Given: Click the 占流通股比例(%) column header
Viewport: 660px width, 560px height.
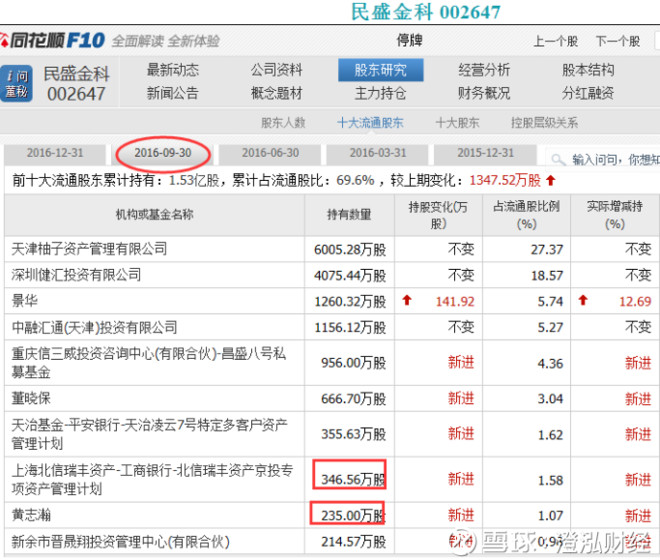Looking at the screenshot, I should pyautogui.click(x=527, y=215).
